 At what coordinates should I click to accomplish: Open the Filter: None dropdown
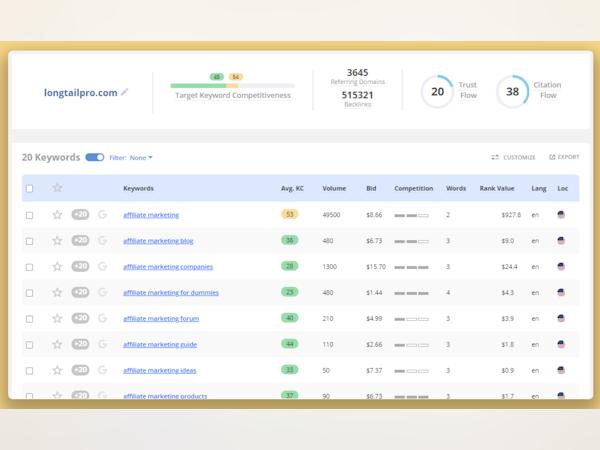click(x=131, y=158)
